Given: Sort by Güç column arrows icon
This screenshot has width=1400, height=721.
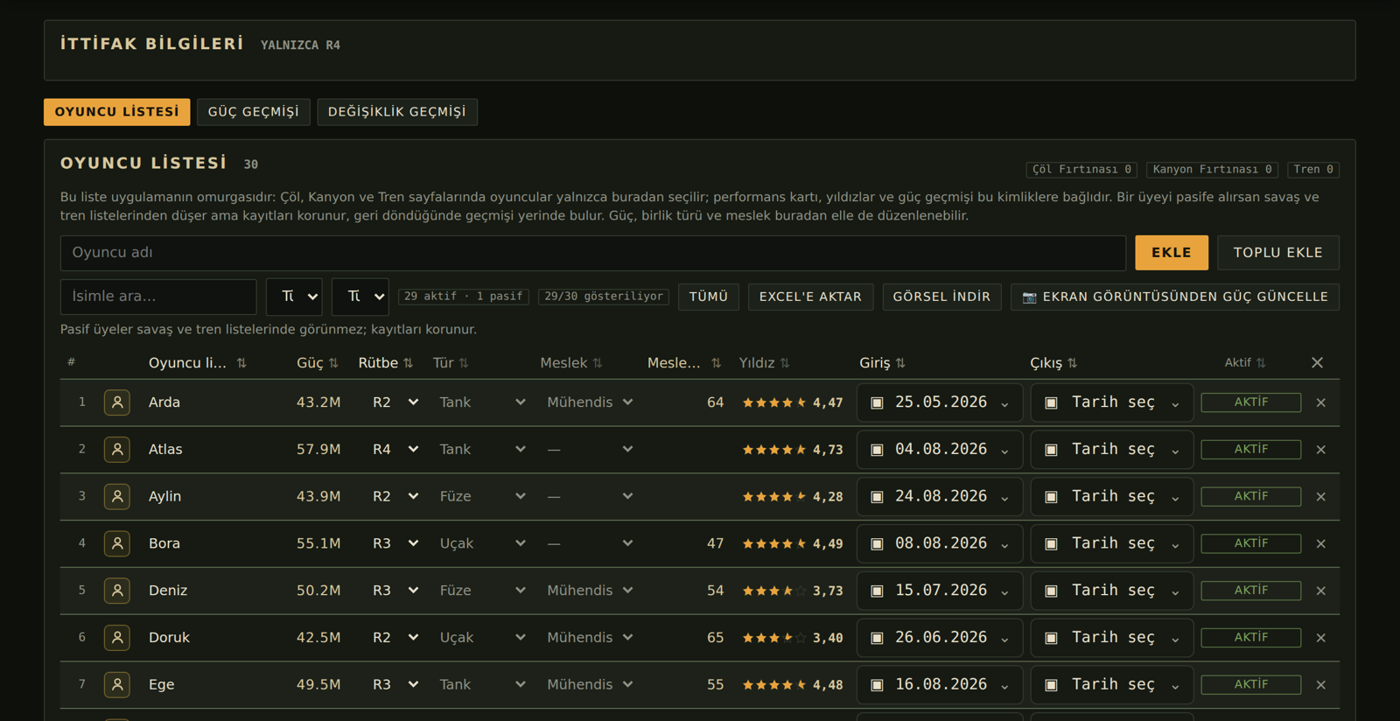Looking at the screenshot, I should point(333,363).
